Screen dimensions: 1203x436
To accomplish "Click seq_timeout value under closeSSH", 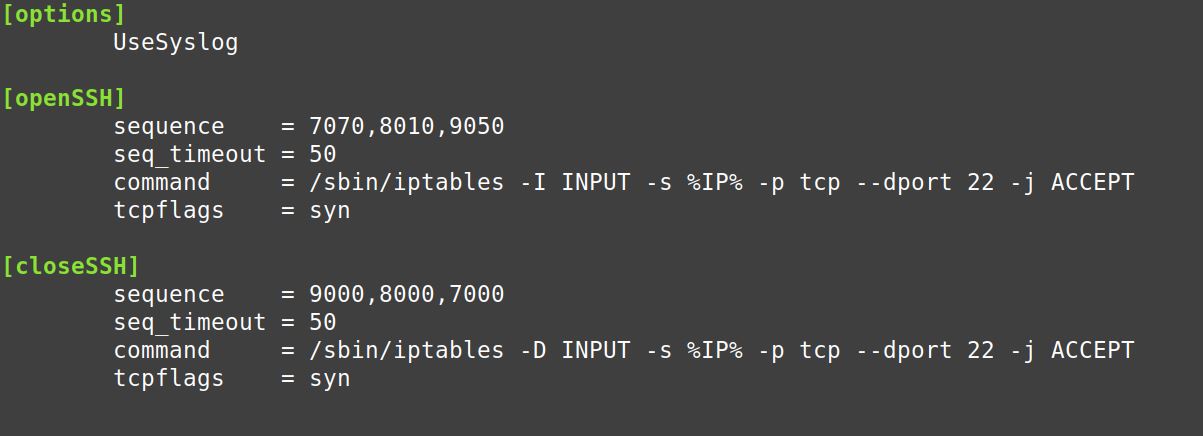I will [322, 323].
